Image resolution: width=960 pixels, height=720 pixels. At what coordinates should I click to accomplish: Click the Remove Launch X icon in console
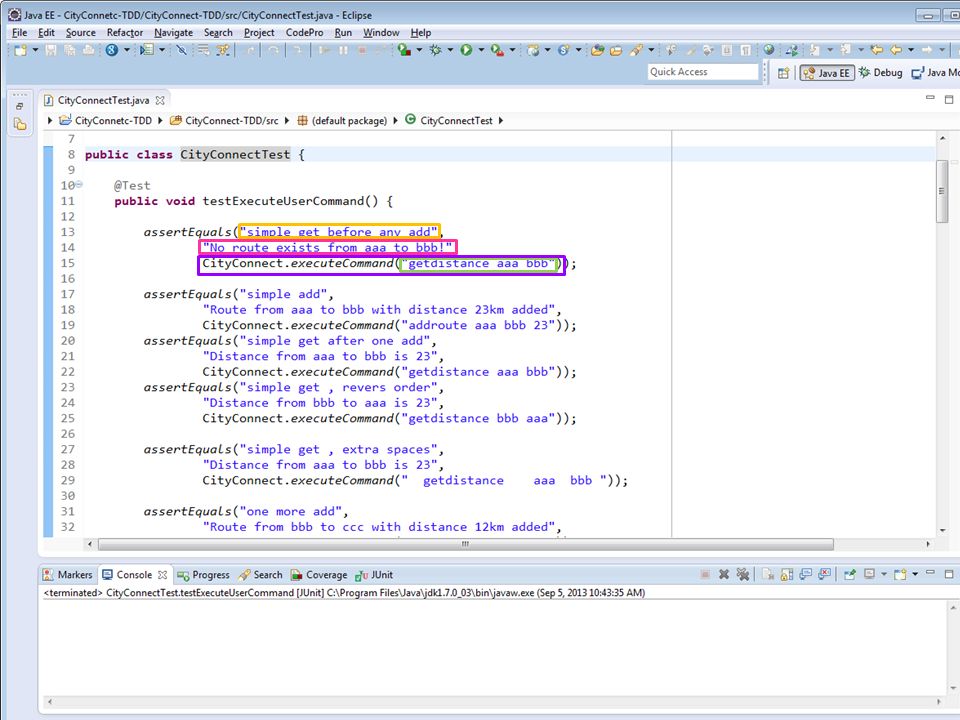(724, 574)
